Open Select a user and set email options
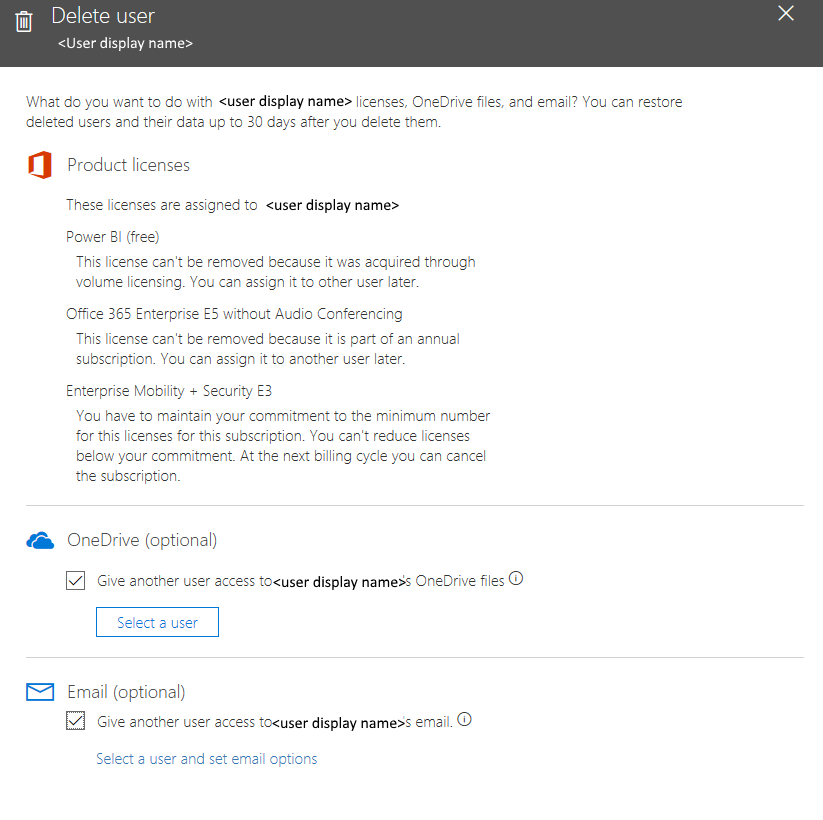 pos(206,759)
